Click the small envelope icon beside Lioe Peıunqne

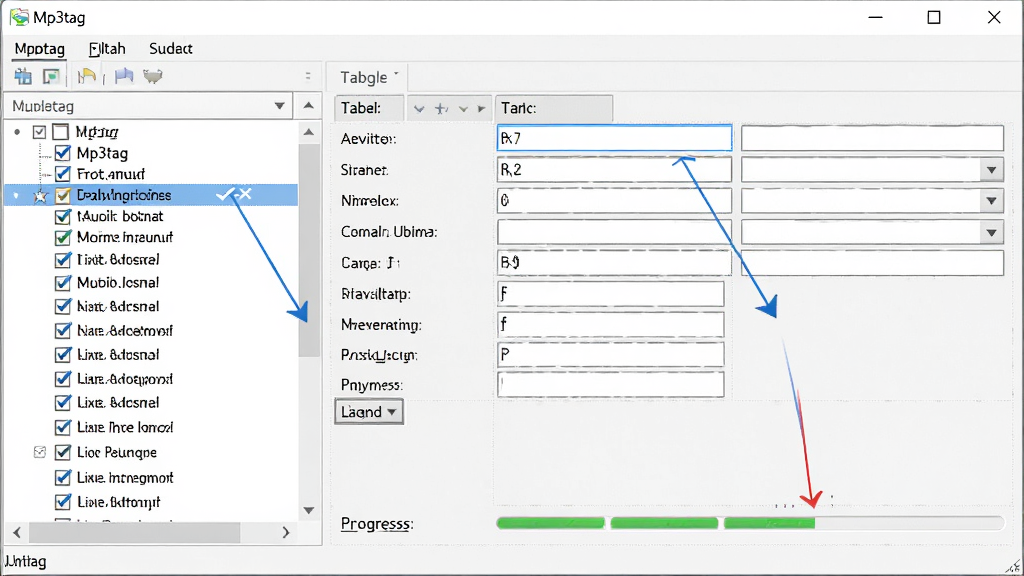pos(40,452)
